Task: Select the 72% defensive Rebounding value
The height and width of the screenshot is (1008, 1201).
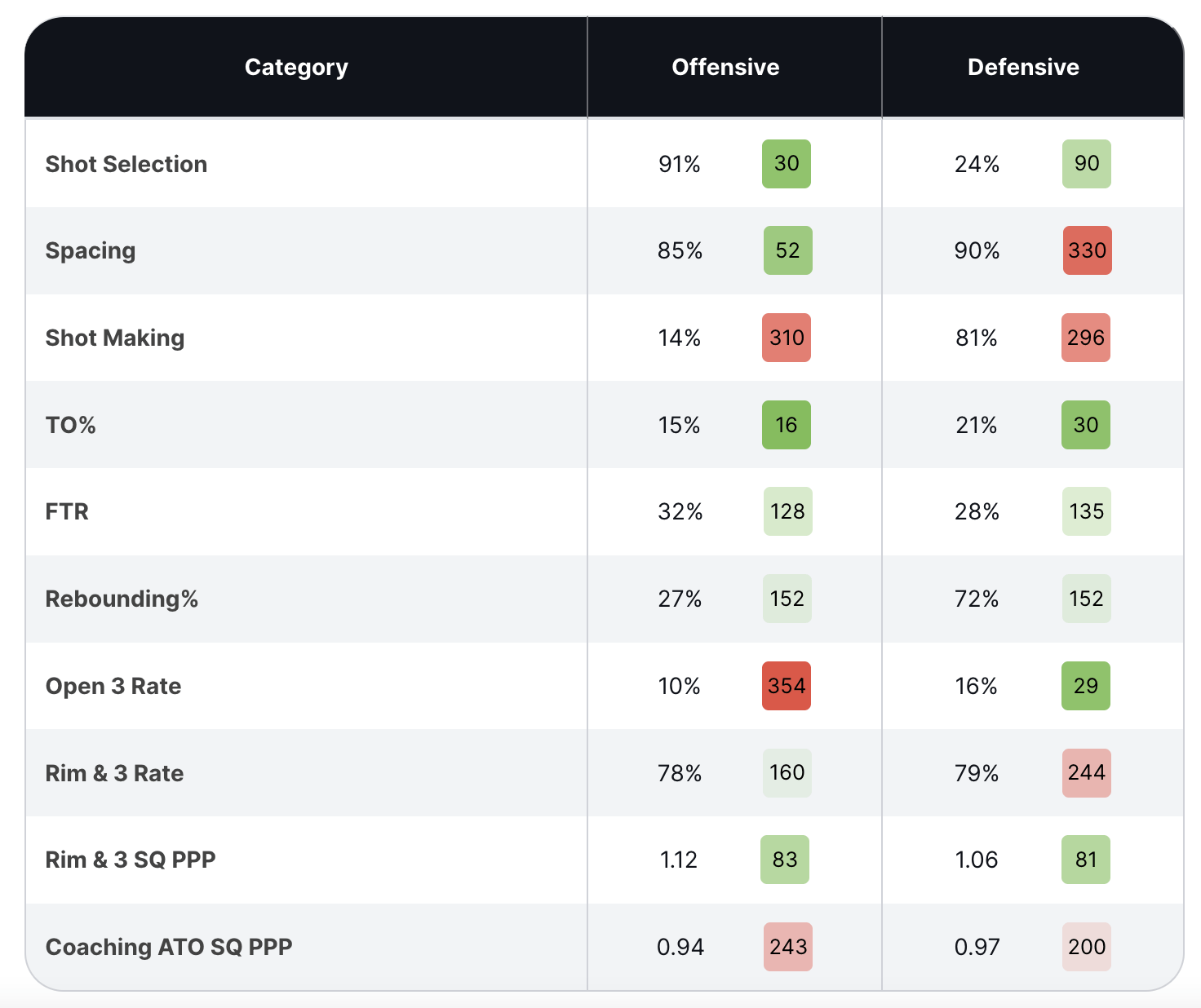Action: point(977,599)
